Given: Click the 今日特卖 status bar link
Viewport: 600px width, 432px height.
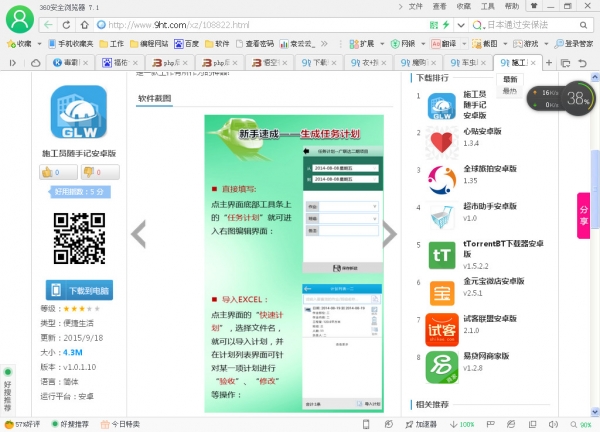Looking at the screenshot, I should pyautogui.click(x=120, y=424).
